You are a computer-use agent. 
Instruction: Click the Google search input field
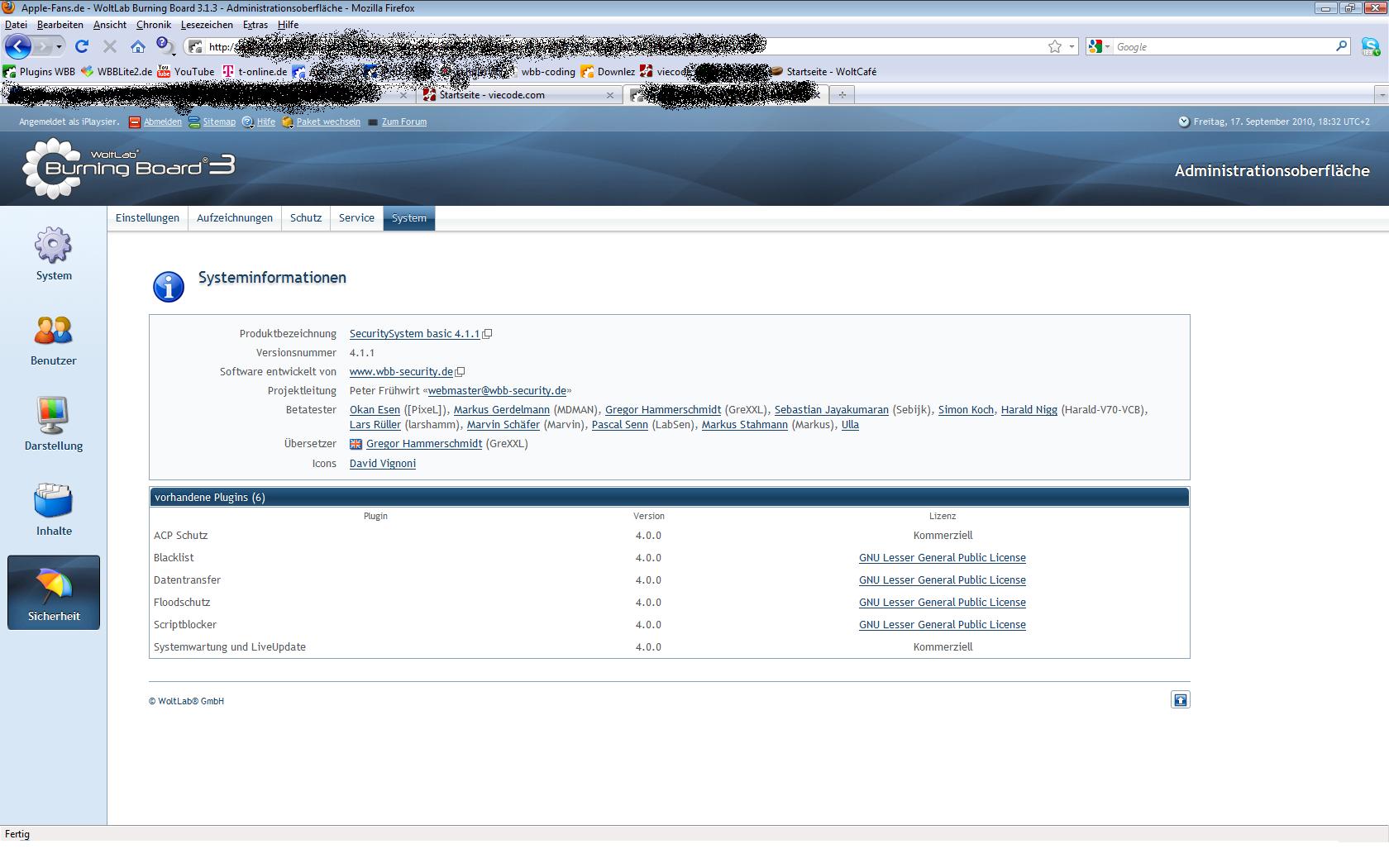click(x=1222, y=47)
